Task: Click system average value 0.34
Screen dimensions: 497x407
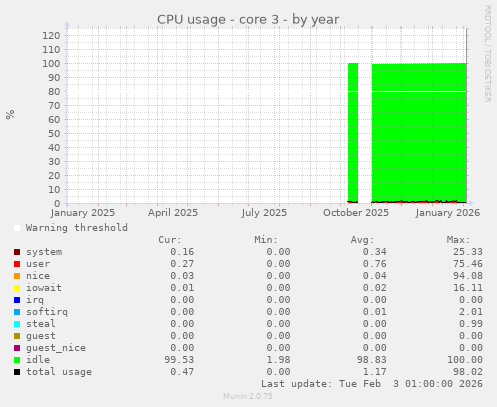Action: (x=375, y=252)
